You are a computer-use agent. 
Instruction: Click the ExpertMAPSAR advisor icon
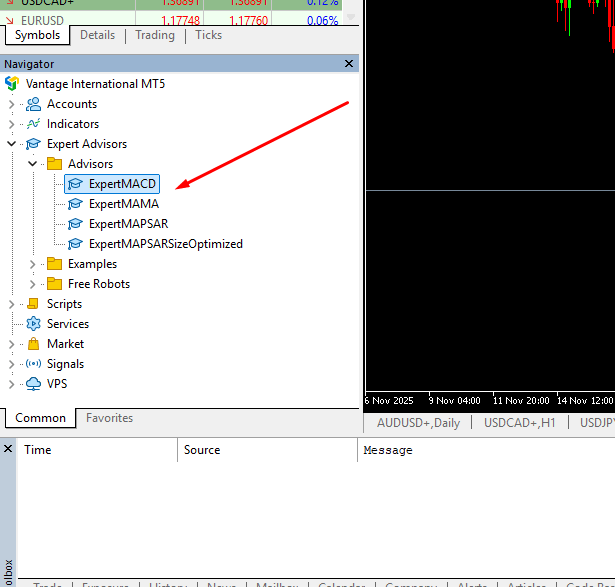[75, 224]
